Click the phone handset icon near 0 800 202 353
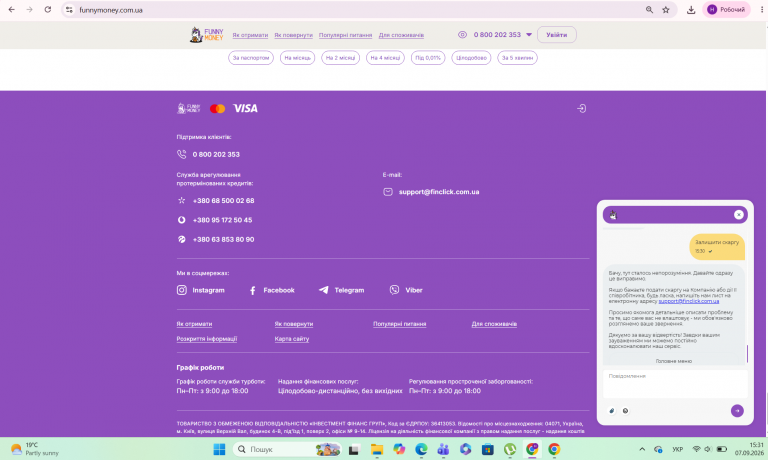Image resolution: width=768 pixels, height=460 pixels. click(182, 154)
